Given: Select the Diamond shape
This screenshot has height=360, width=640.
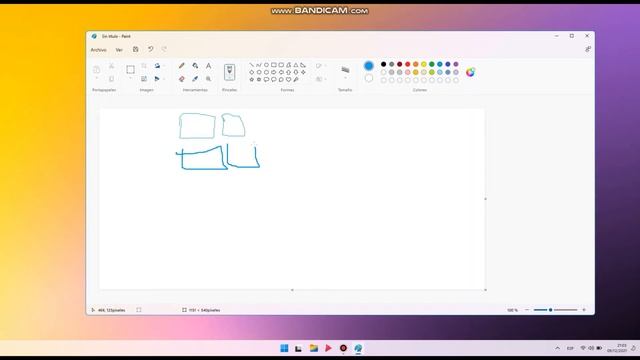Looking at the screenshot, I should [251, 72].
